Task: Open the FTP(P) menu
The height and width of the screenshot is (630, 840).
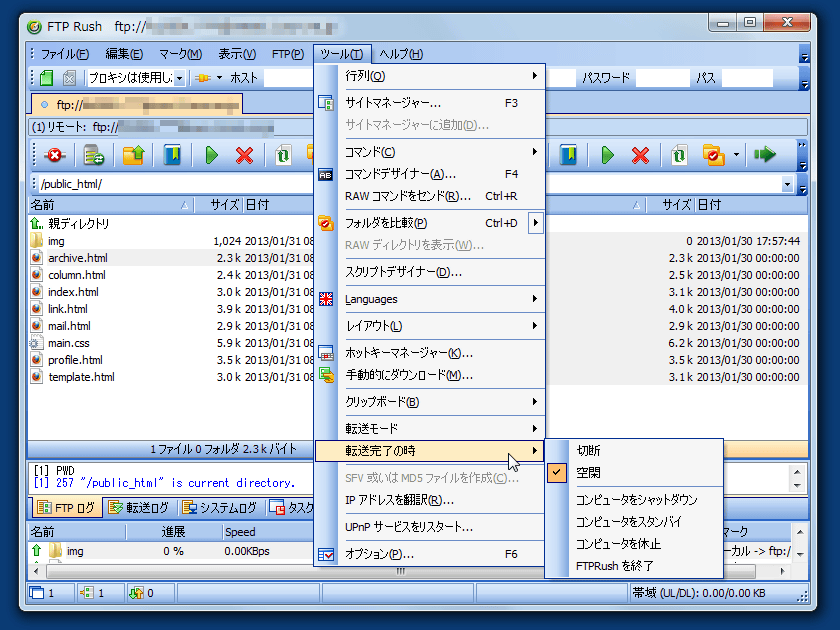Action: pos(288,54)
